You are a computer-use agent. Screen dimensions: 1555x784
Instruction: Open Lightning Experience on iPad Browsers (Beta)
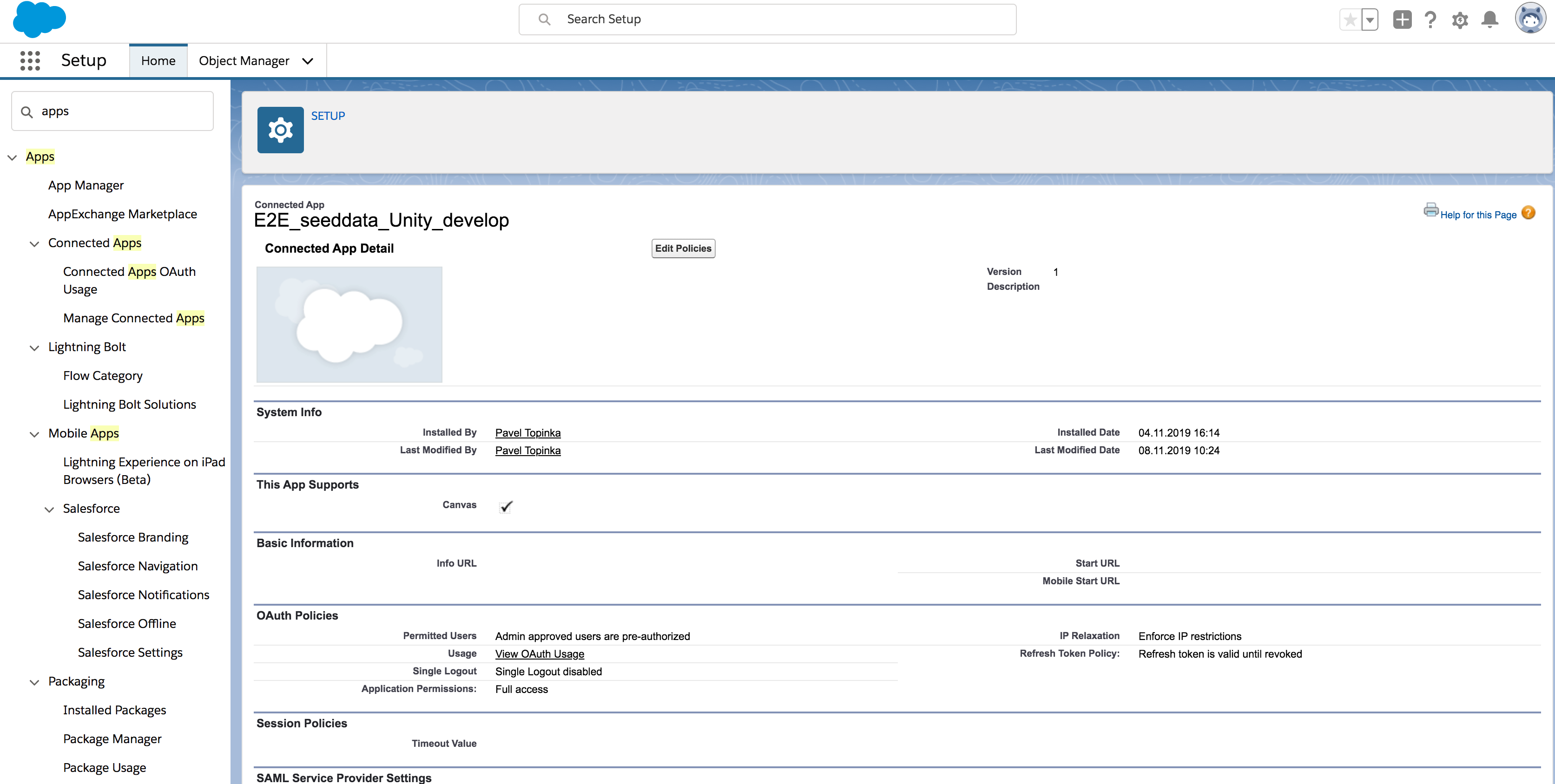click(144, 471)
